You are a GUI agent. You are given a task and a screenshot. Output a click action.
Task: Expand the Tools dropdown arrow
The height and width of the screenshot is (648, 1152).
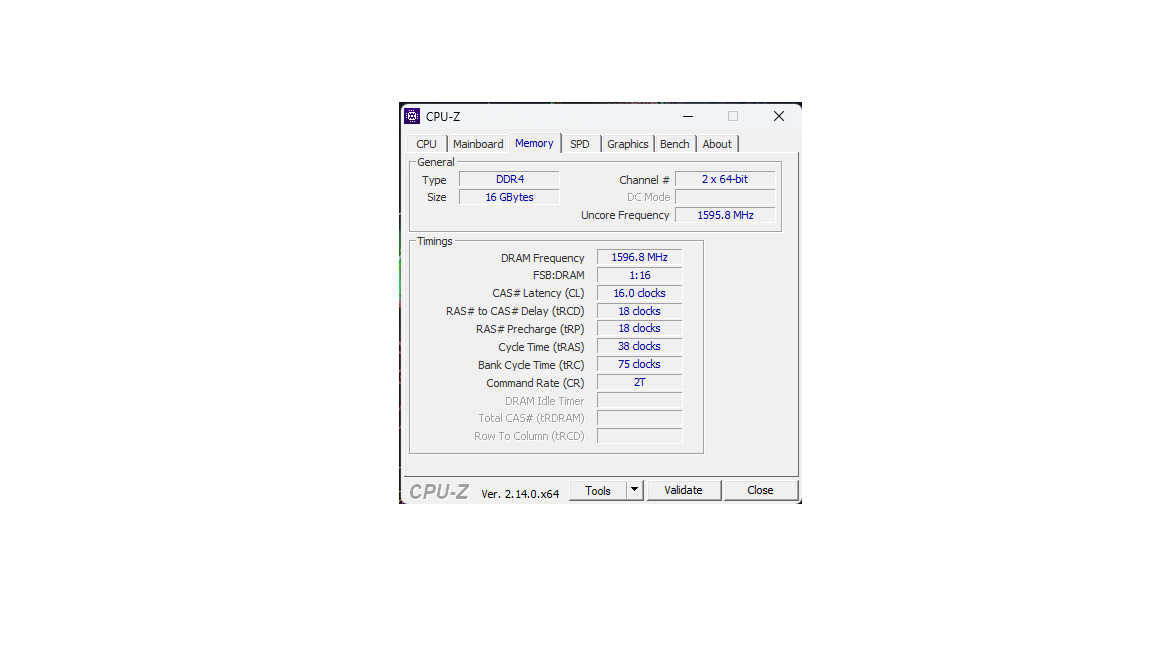point(635,490)
